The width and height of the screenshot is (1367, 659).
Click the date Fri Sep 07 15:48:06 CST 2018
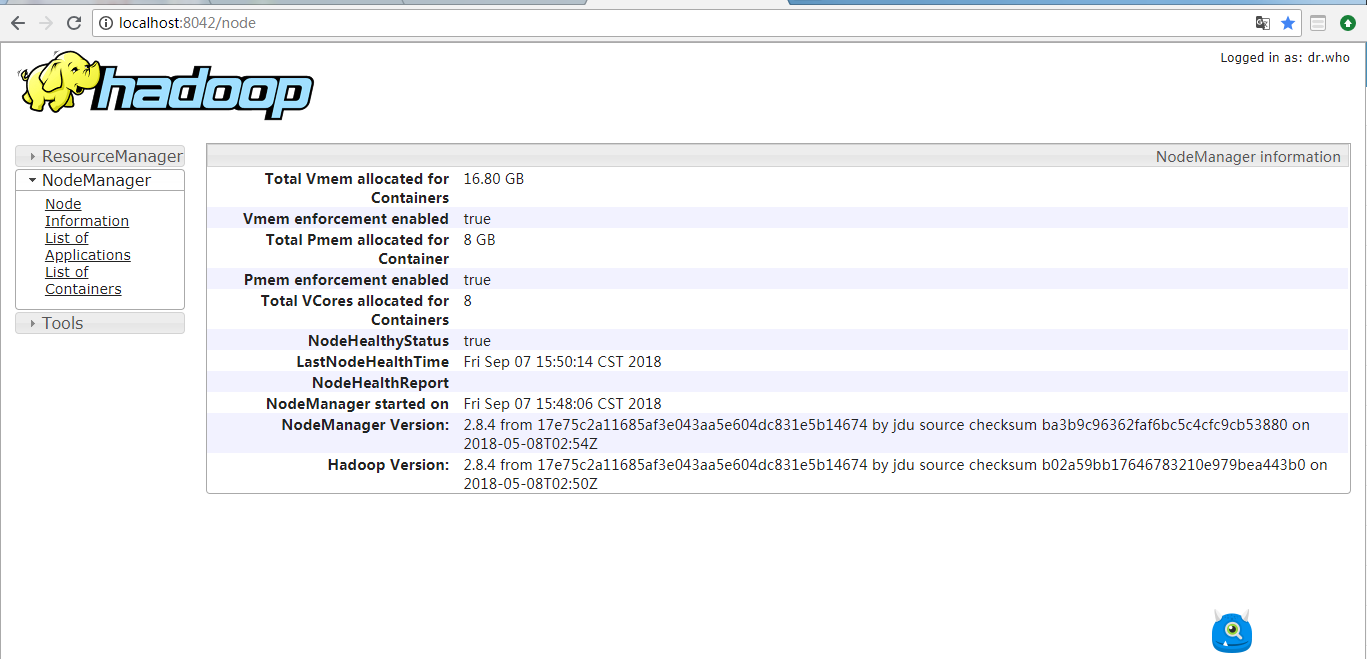(563, 404)
